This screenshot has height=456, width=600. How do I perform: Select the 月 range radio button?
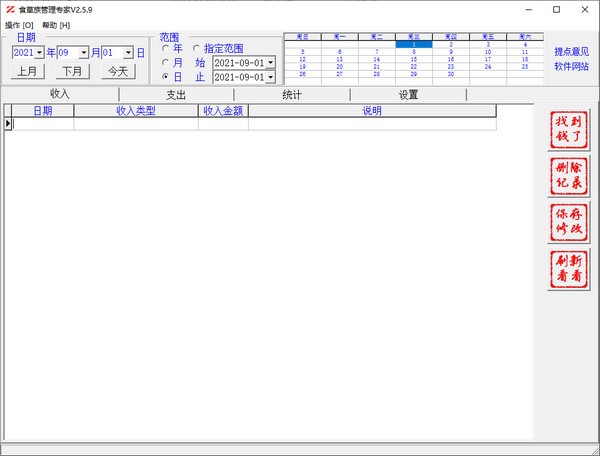click(x=166, y=63)
